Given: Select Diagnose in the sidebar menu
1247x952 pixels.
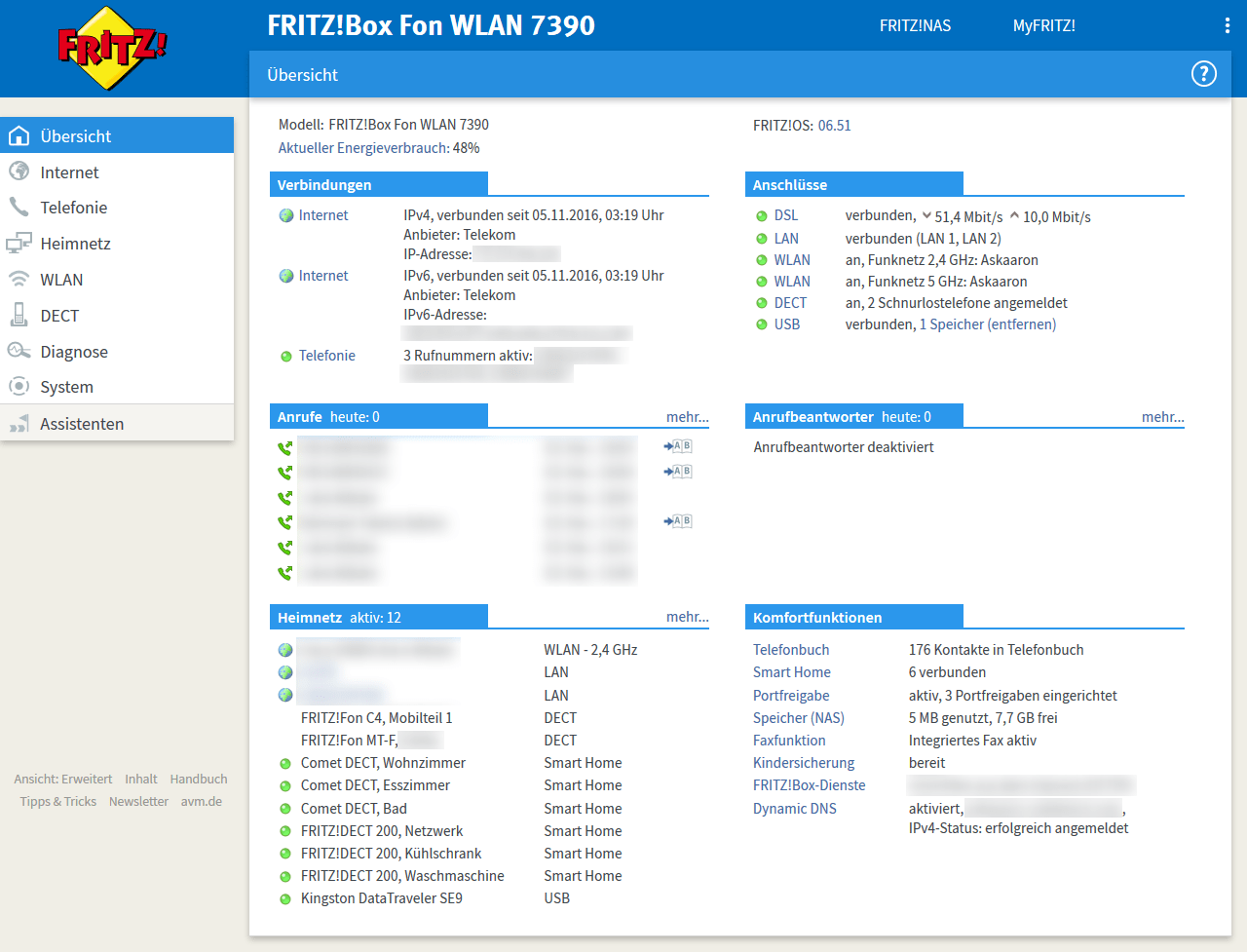Looking at the screenshot, I should click(117, 351).
